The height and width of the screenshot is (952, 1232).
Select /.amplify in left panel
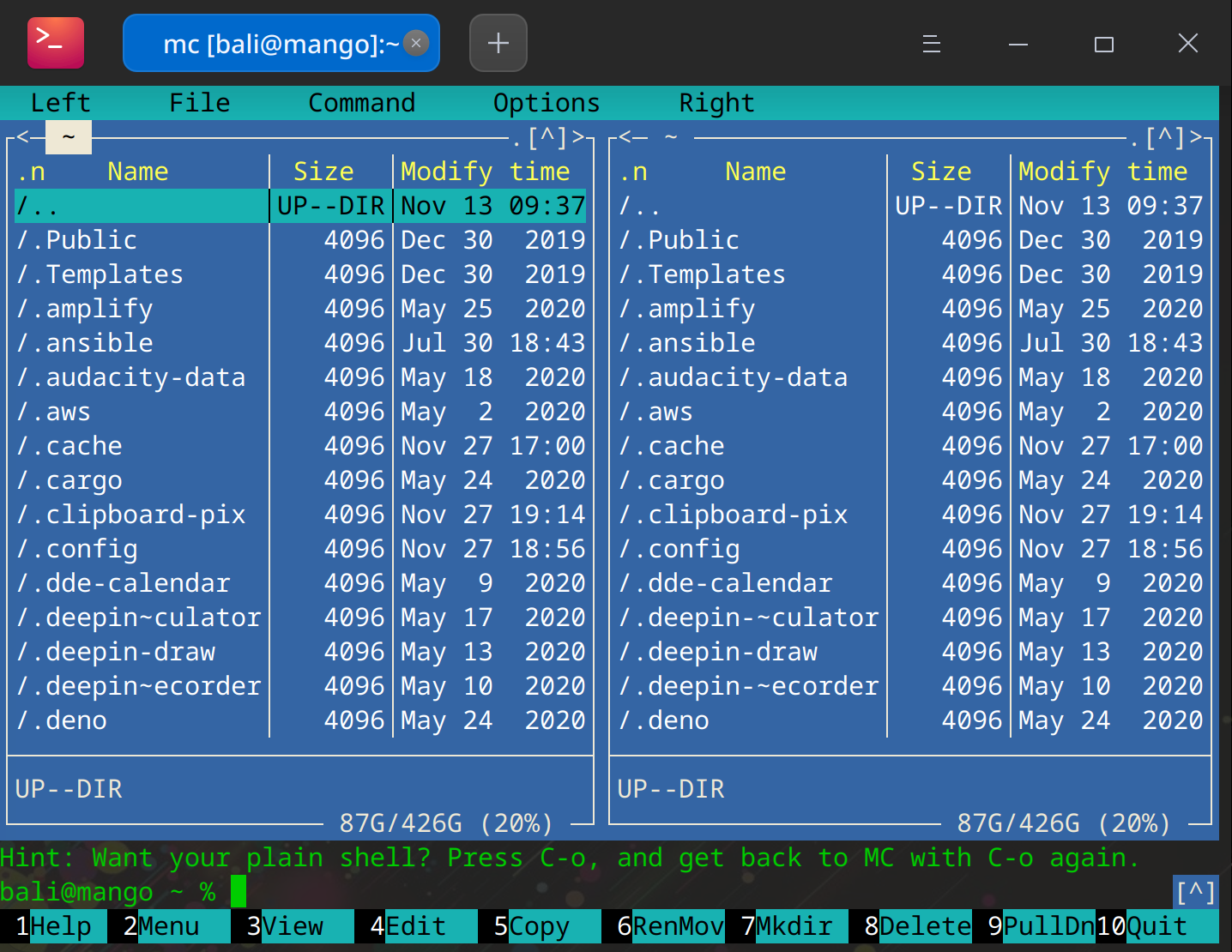(300, 309)
